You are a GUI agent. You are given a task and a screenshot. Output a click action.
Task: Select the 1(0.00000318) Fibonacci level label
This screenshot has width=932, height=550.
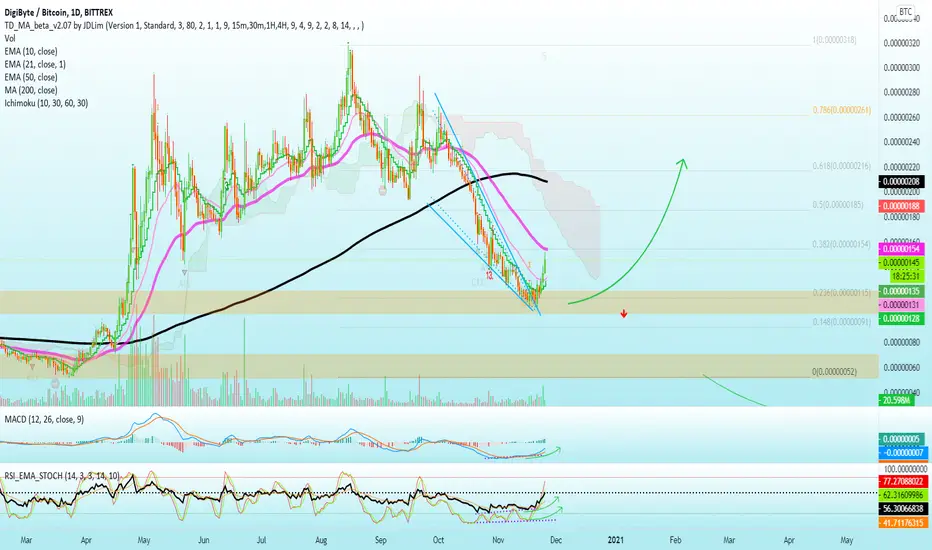835,40
